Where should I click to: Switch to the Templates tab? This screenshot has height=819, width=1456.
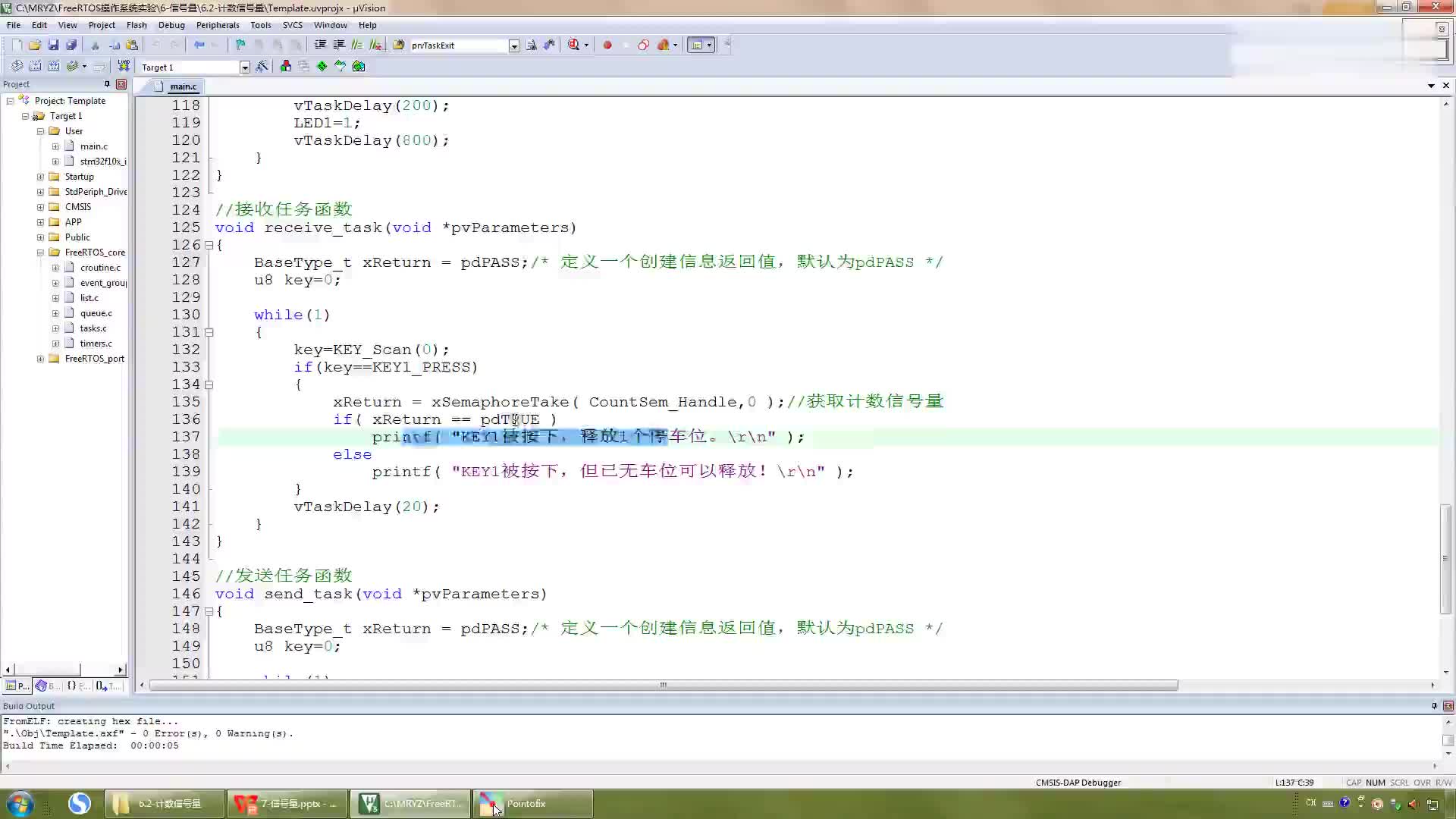point(108,686)
